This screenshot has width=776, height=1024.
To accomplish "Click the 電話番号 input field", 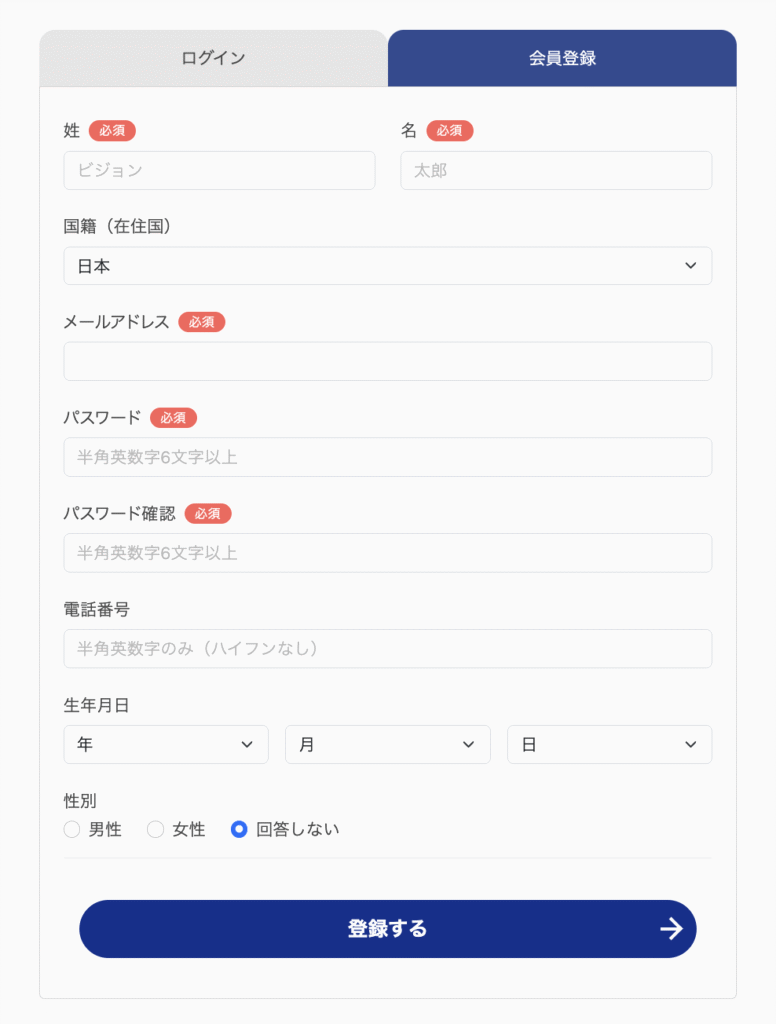I will point(387,648).
